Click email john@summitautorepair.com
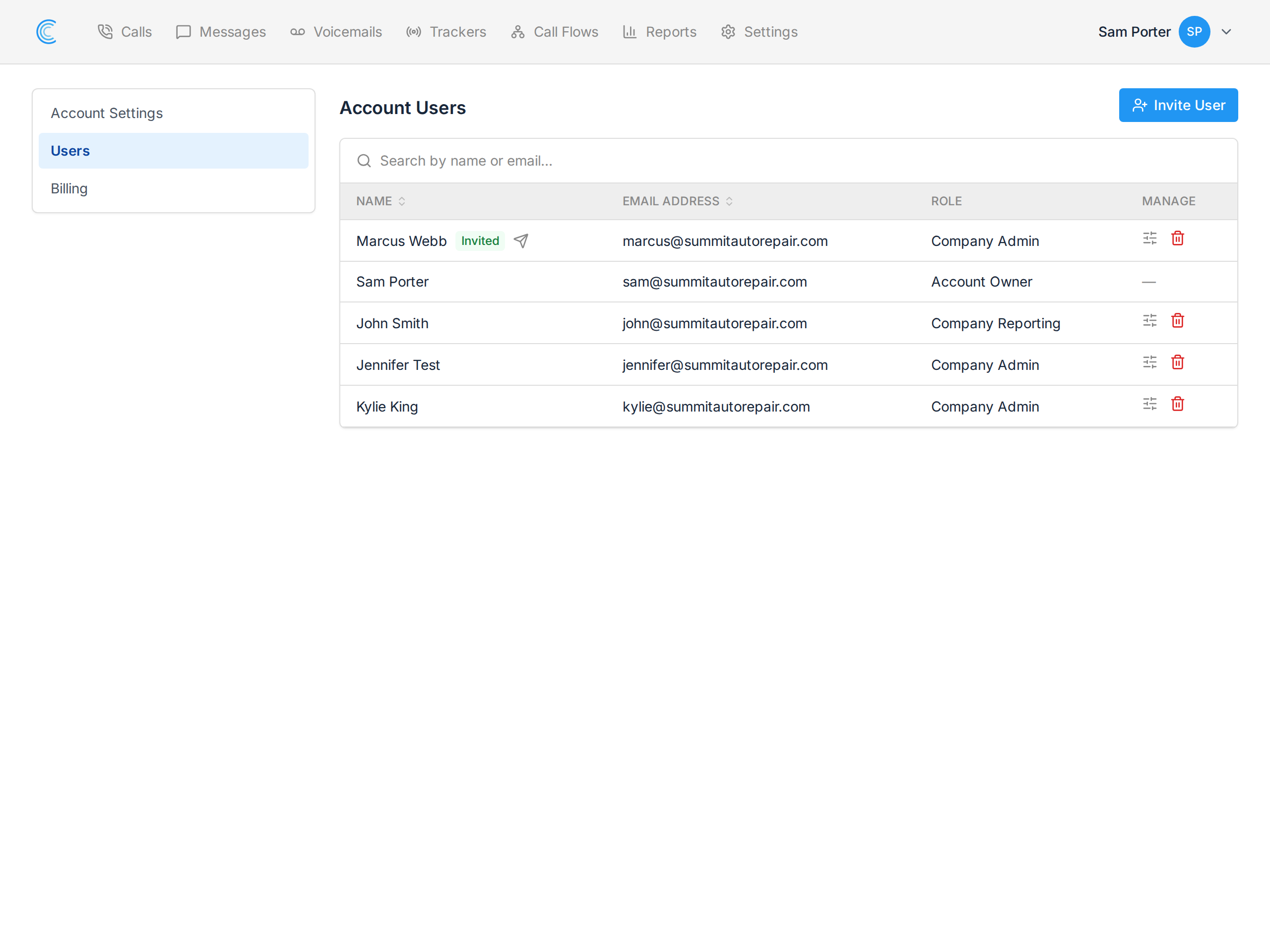Screen dimensions: 1270x952 [x=715, y=324]
